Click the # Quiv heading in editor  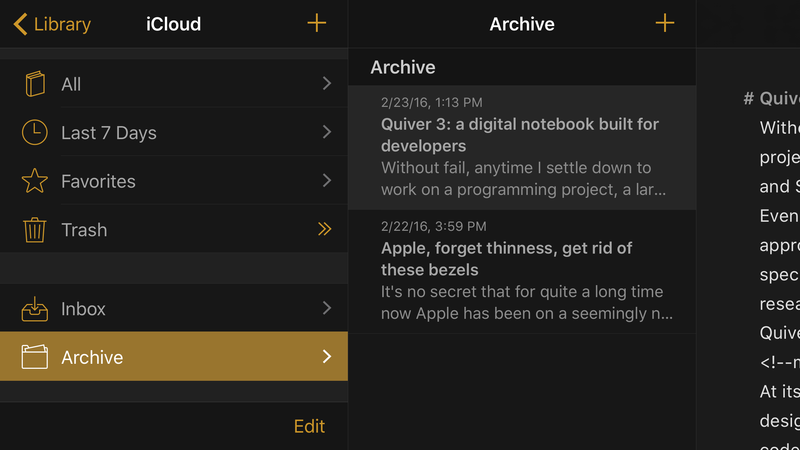tap(771, 98)
